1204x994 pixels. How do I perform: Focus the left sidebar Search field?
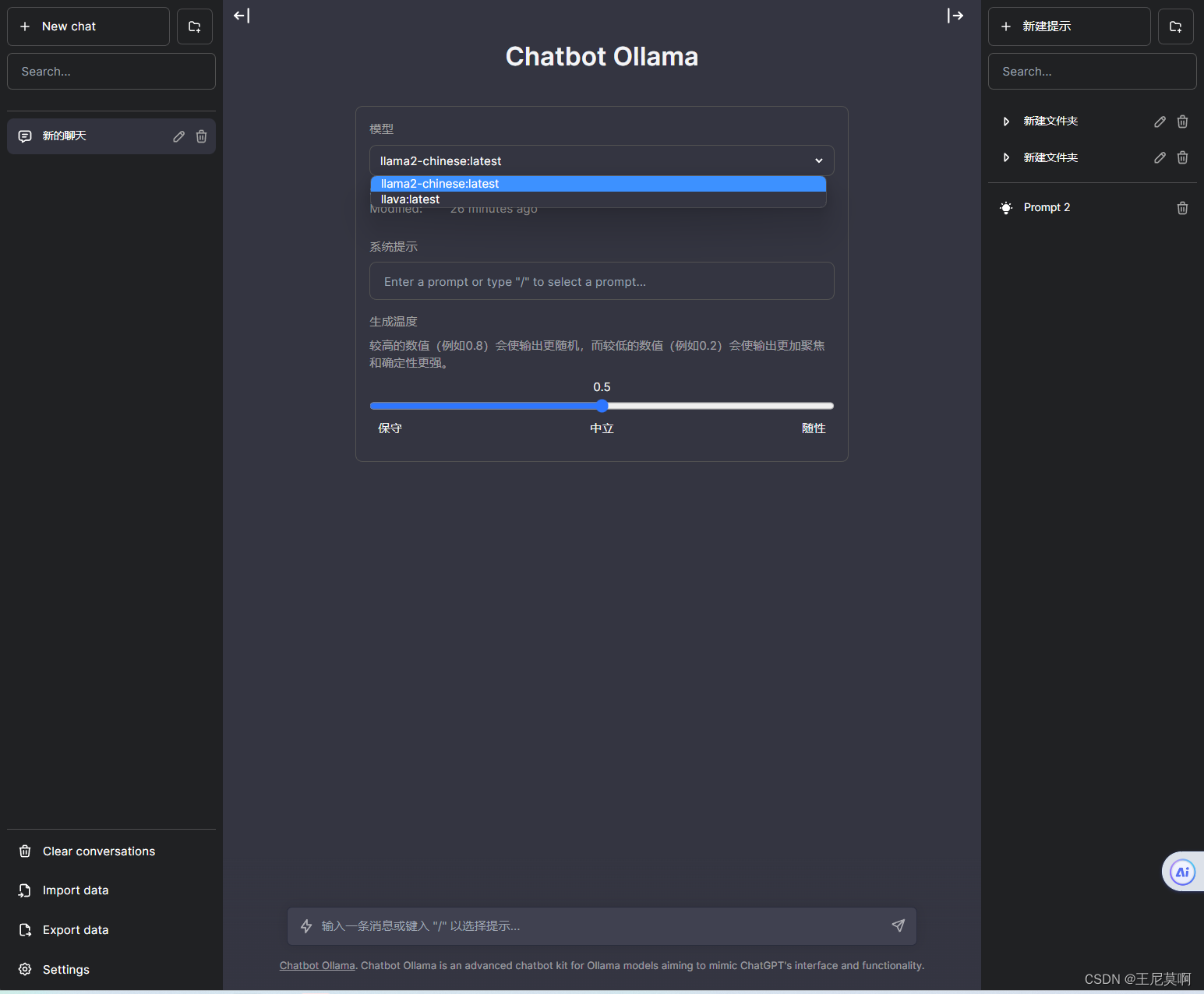[111, 72]
